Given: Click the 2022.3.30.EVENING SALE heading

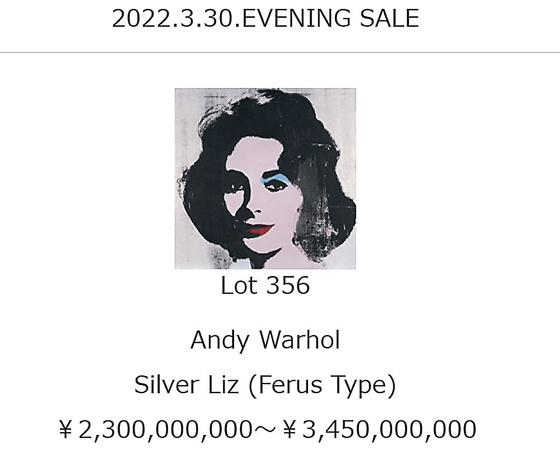Looking at the screenshot, I should pyautogui.click(x=265, y=19).
